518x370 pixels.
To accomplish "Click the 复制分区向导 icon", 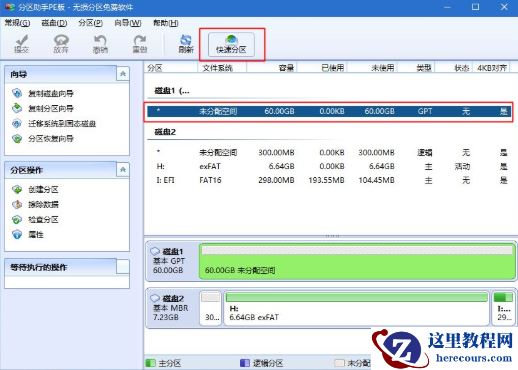I will click(17, 108).
